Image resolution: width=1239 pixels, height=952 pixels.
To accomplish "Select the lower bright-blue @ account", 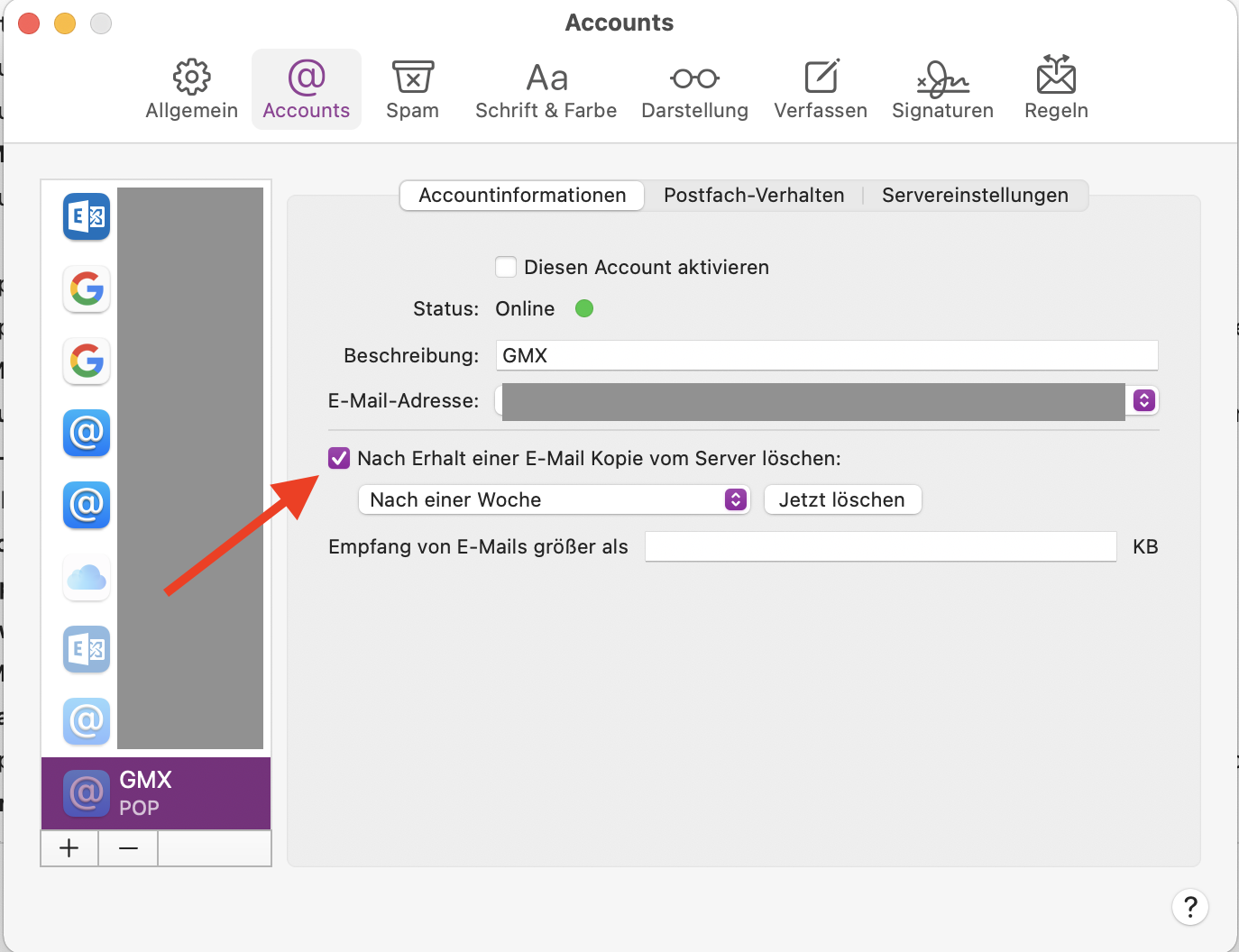I will (x=87, y=505).
